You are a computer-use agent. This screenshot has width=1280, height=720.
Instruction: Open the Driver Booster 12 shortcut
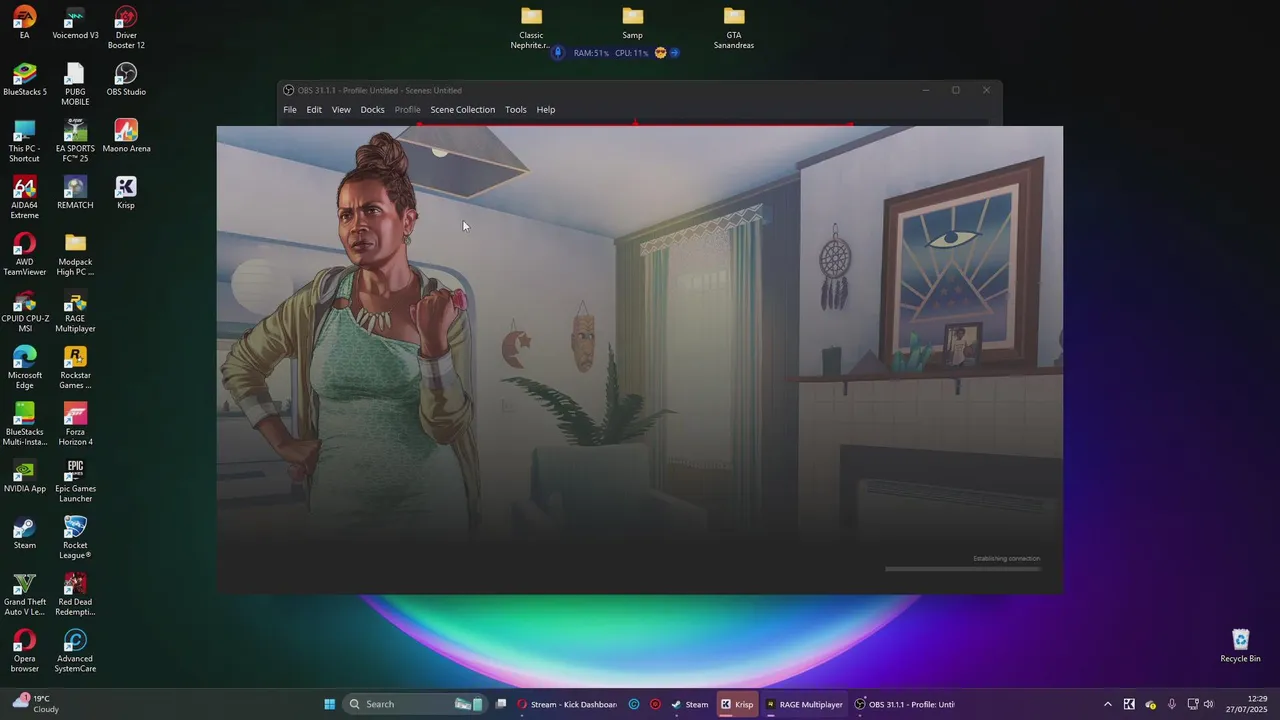coord(126,28)
